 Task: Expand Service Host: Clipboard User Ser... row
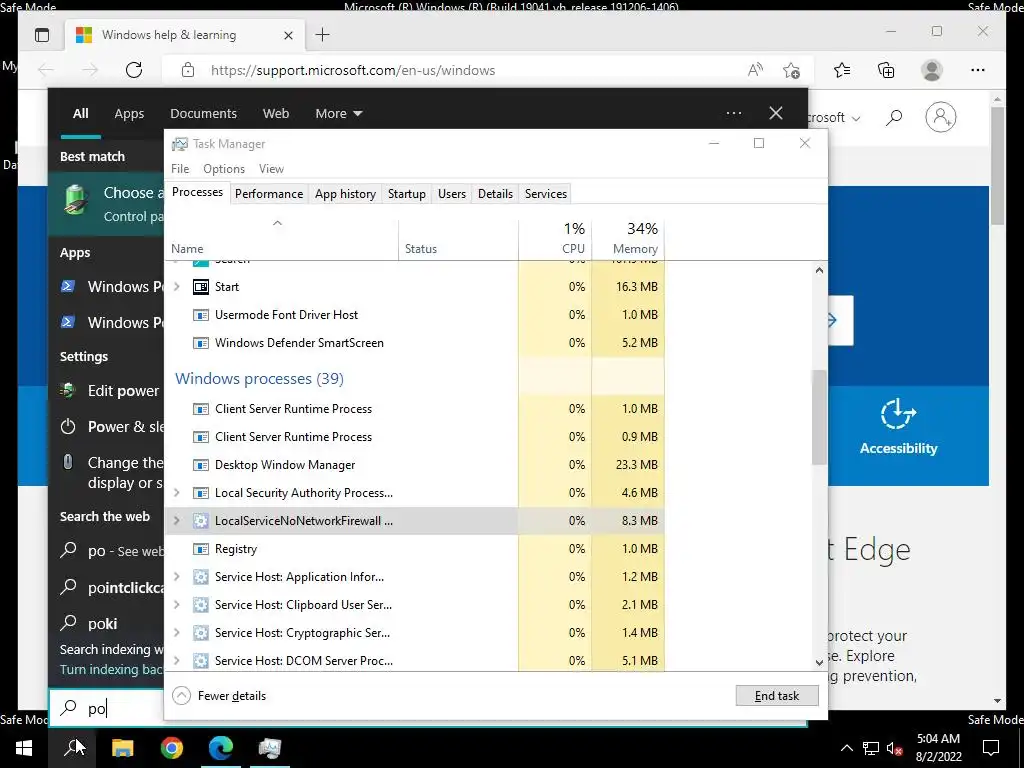[x=176, y=605]
